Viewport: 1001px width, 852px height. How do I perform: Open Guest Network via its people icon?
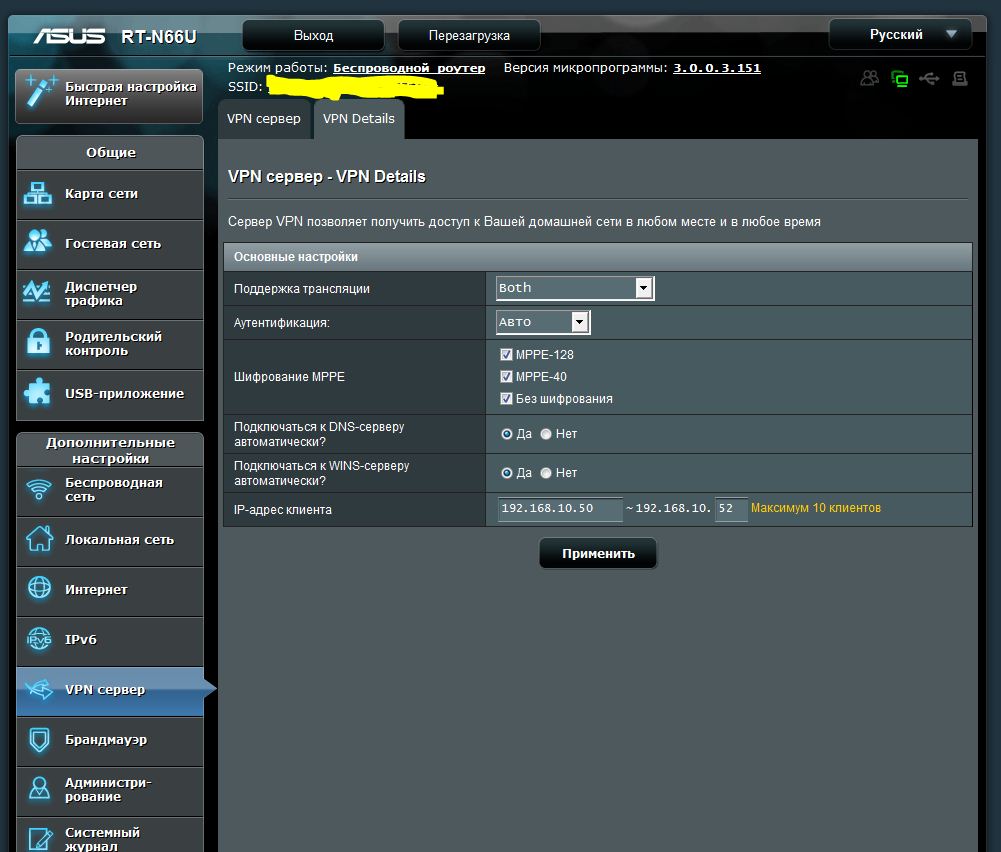click(39, 243)
